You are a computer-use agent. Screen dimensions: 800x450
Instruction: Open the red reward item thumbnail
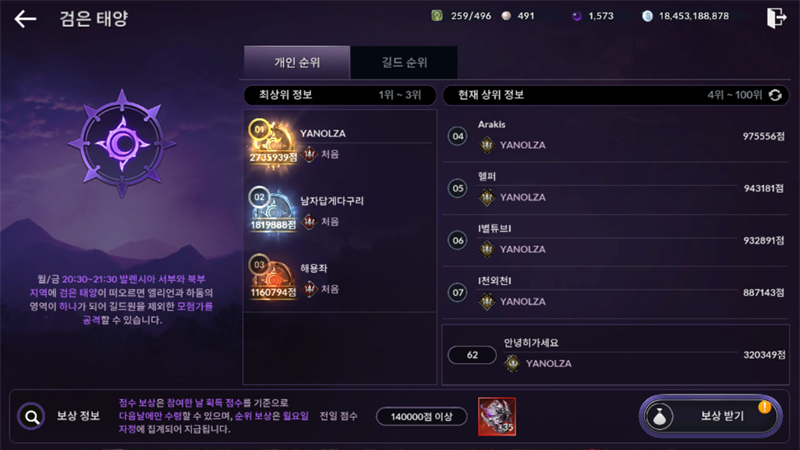497,416
